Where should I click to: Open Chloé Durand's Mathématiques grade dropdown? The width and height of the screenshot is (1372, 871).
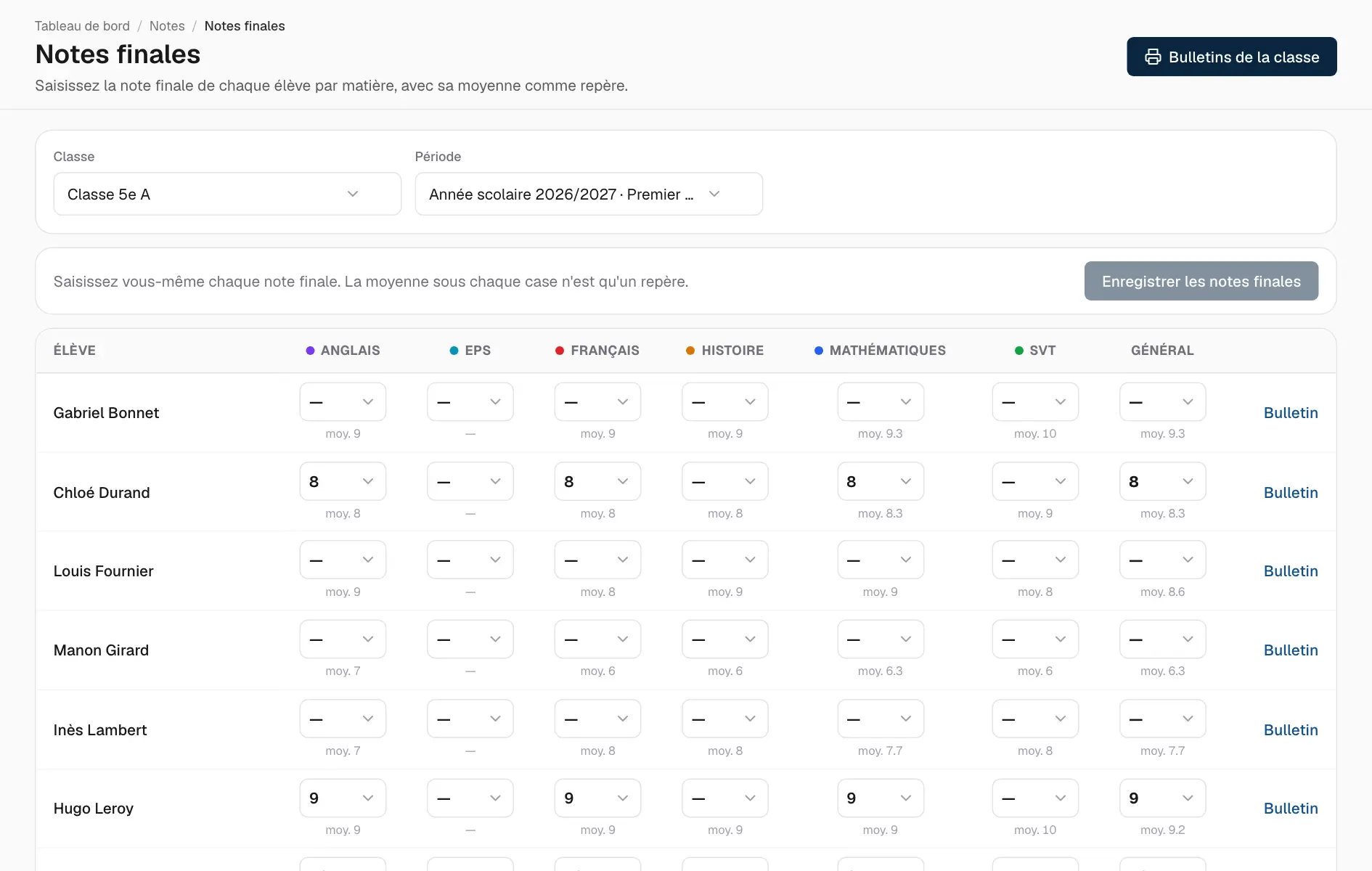tap(881, 481)
